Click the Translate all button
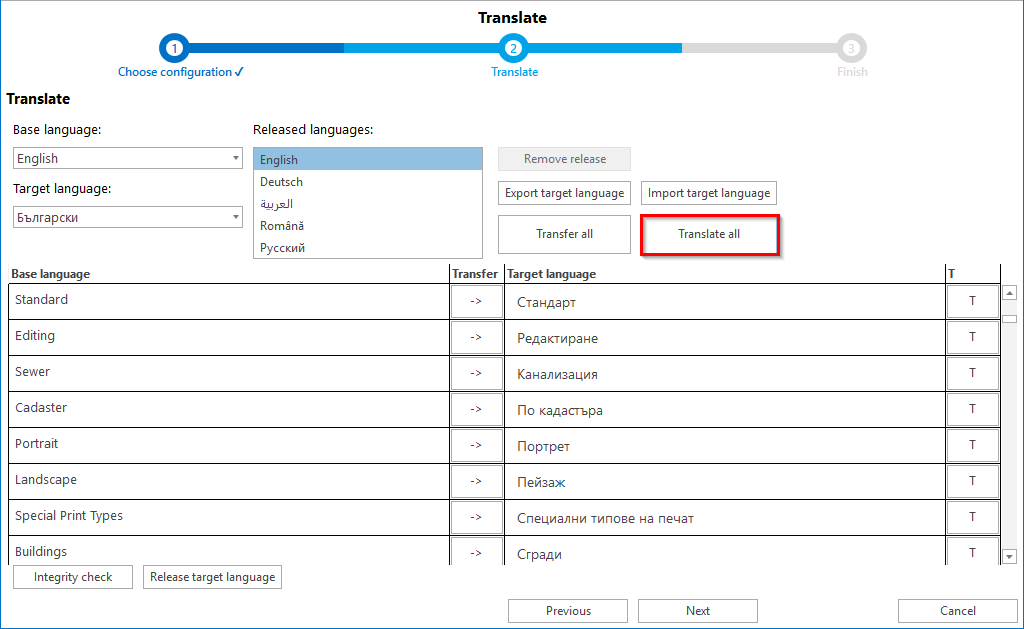Screen dimensions: 1024x629 (x=709, y=234)
